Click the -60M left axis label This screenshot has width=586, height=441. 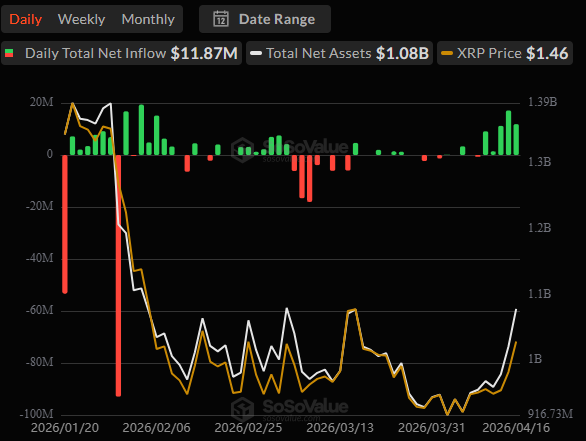tap(39, 310)
